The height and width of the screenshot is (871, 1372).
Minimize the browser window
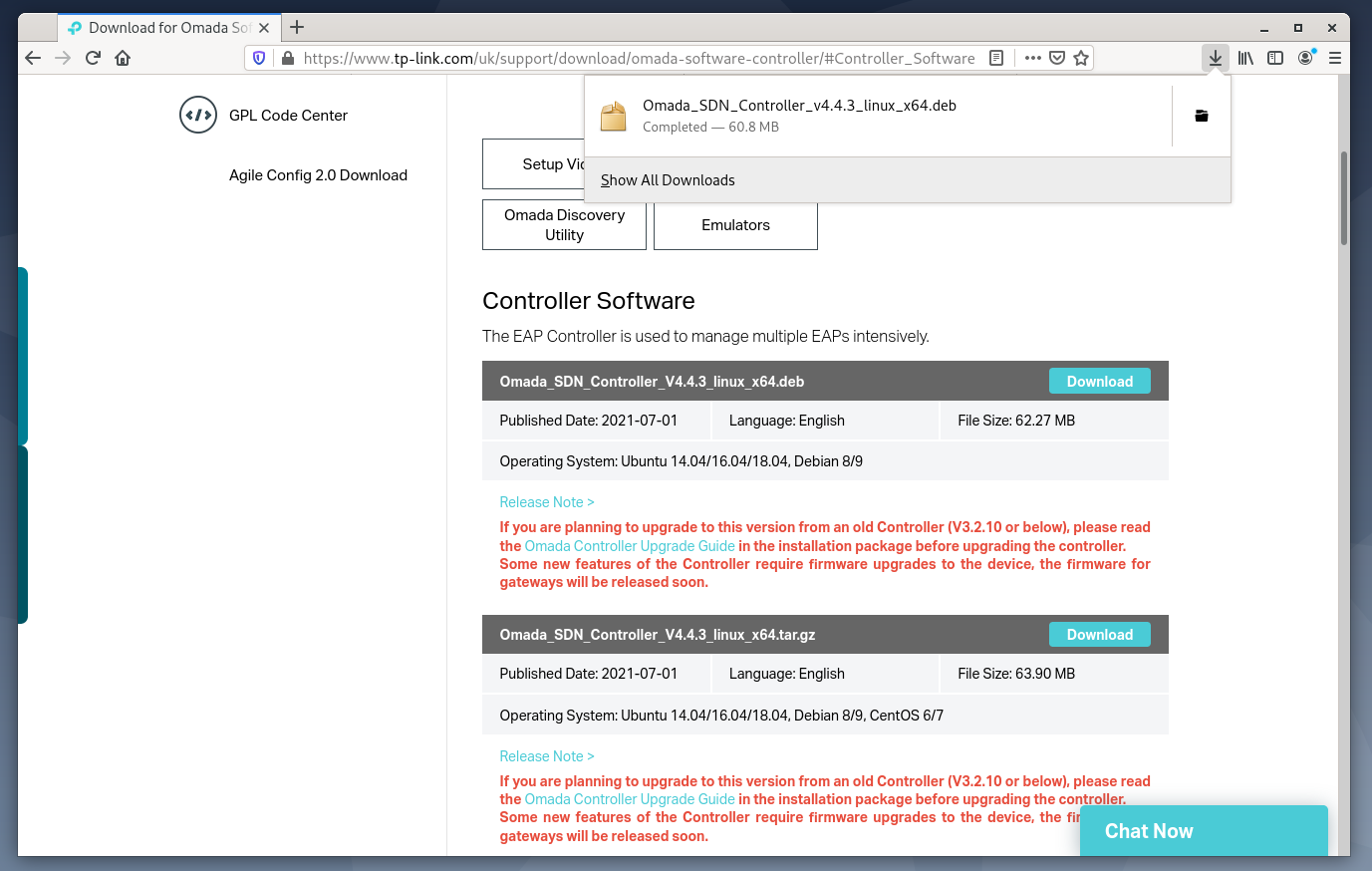point(1264,28)
